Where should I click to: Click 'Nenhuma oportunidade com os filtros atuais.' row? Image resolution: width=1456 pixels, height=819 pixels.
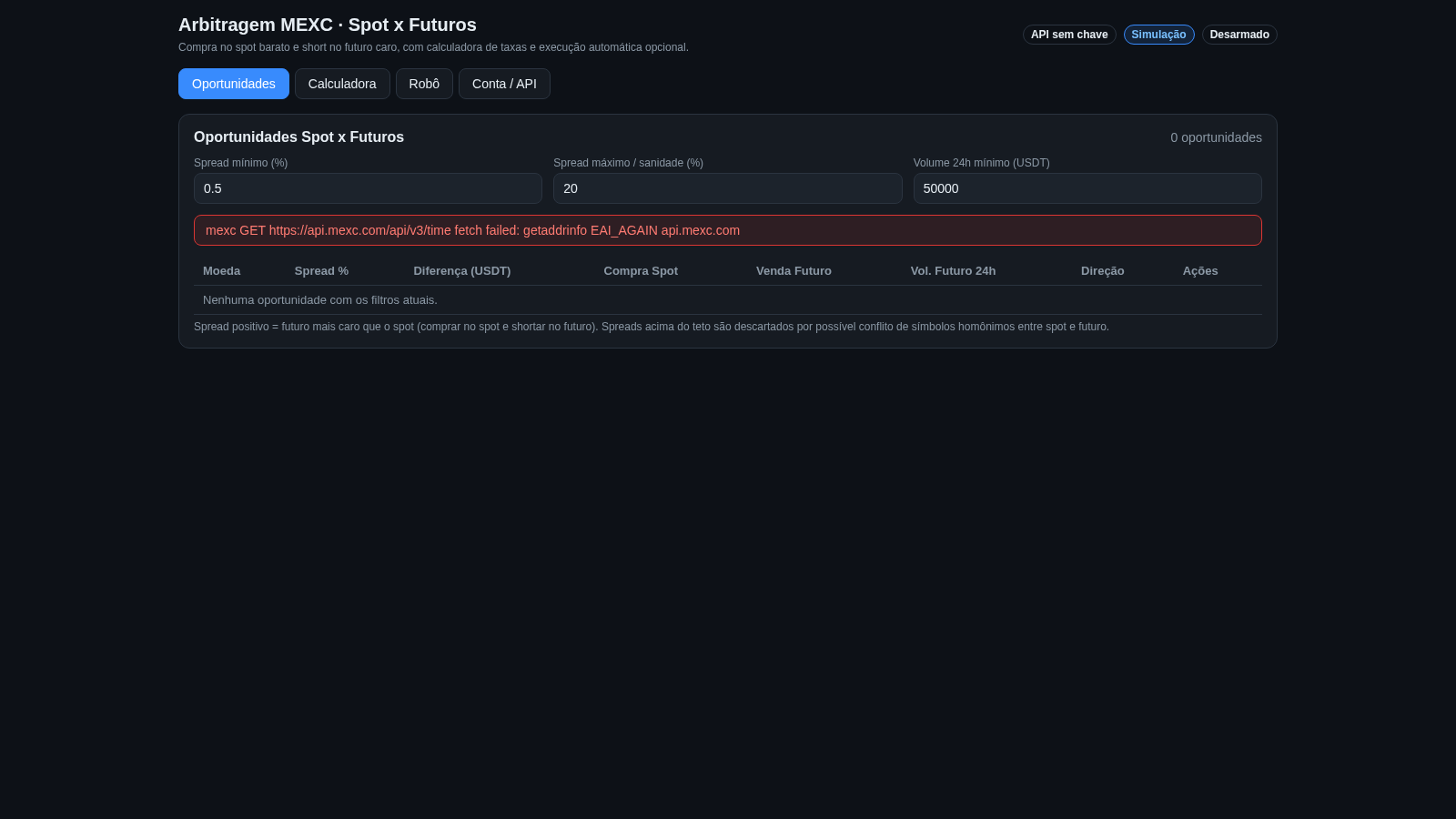728,300
